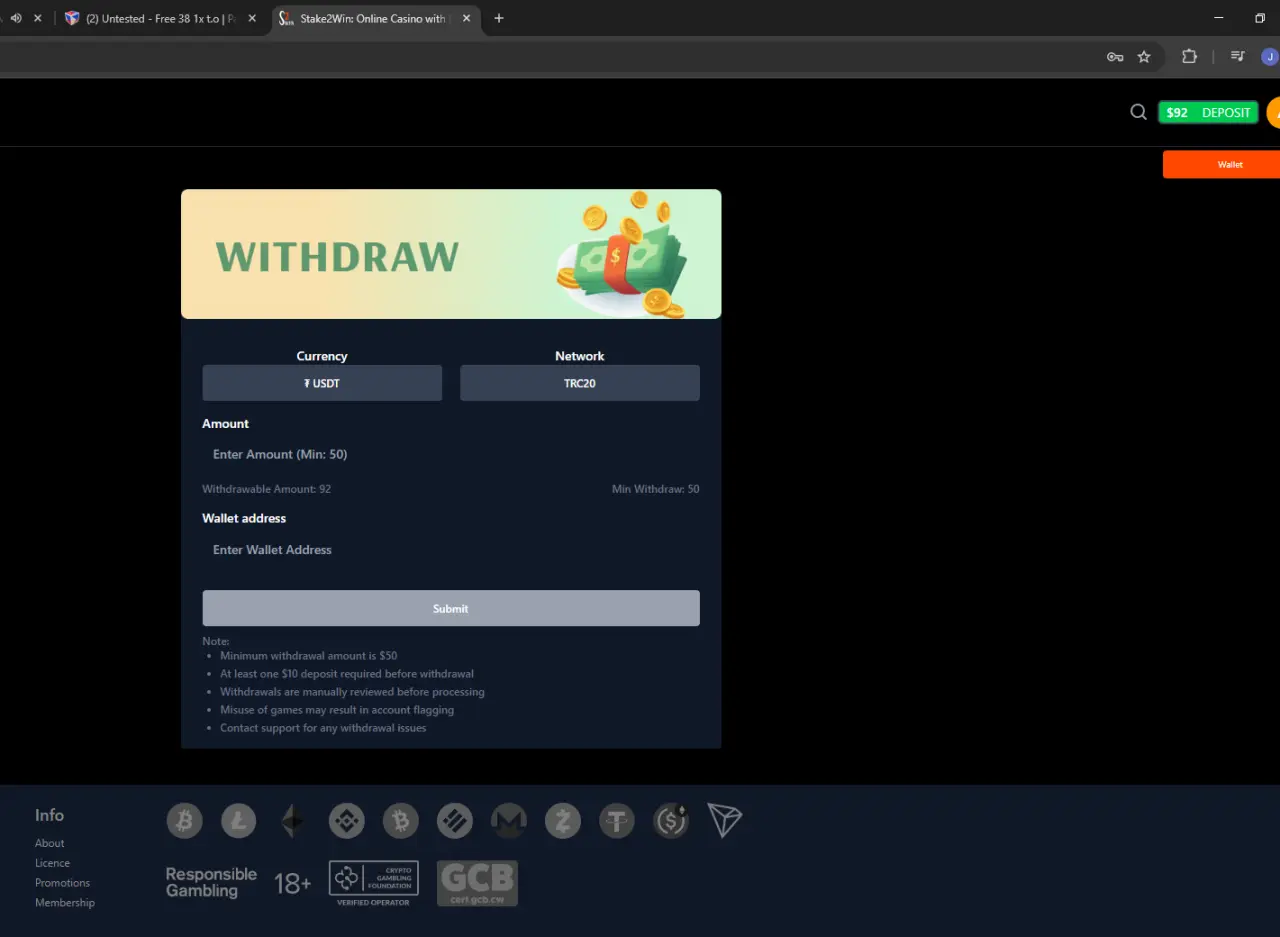
Task: Click the Litecoin icon in the footer
Action: point(239,821)
